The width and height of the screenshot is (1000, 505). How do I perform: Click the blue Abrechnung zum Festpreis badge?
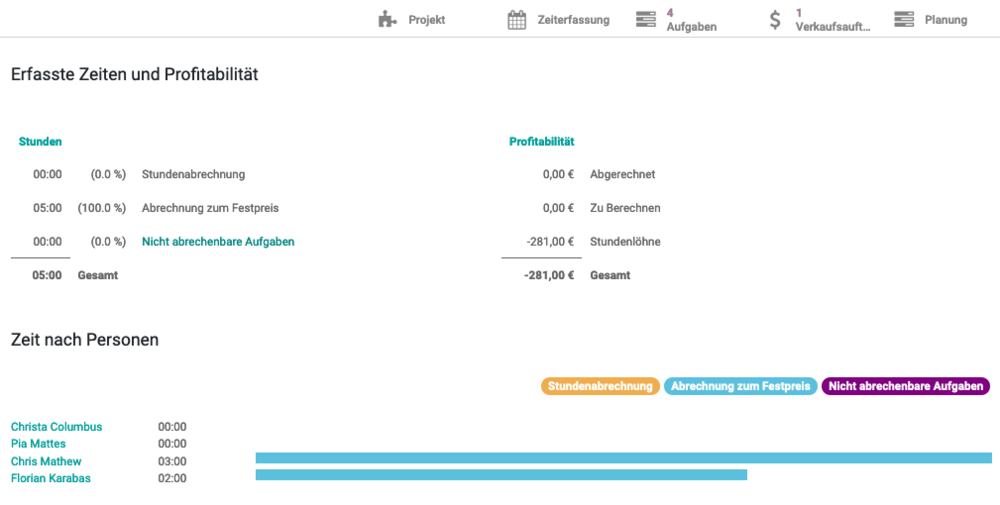pos(740,386)
